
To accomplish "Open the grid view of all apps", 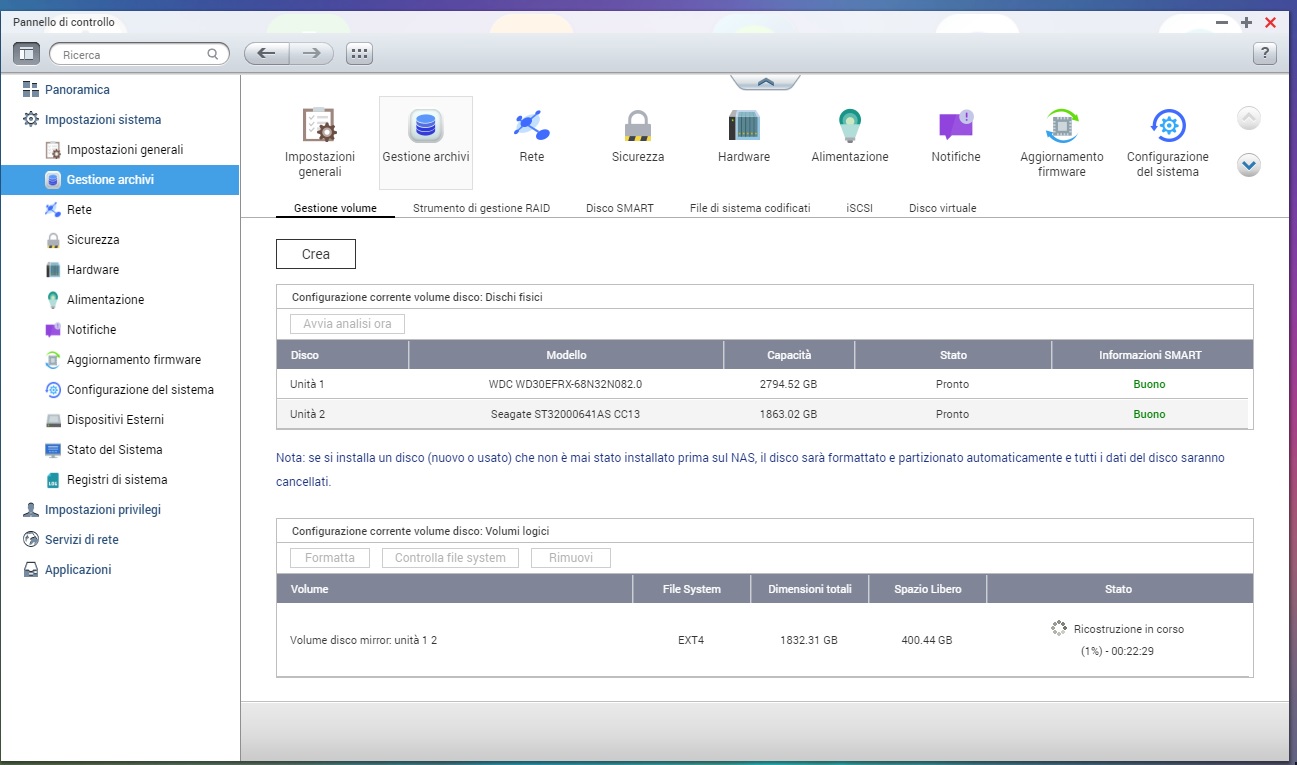I will coord(359,54).
